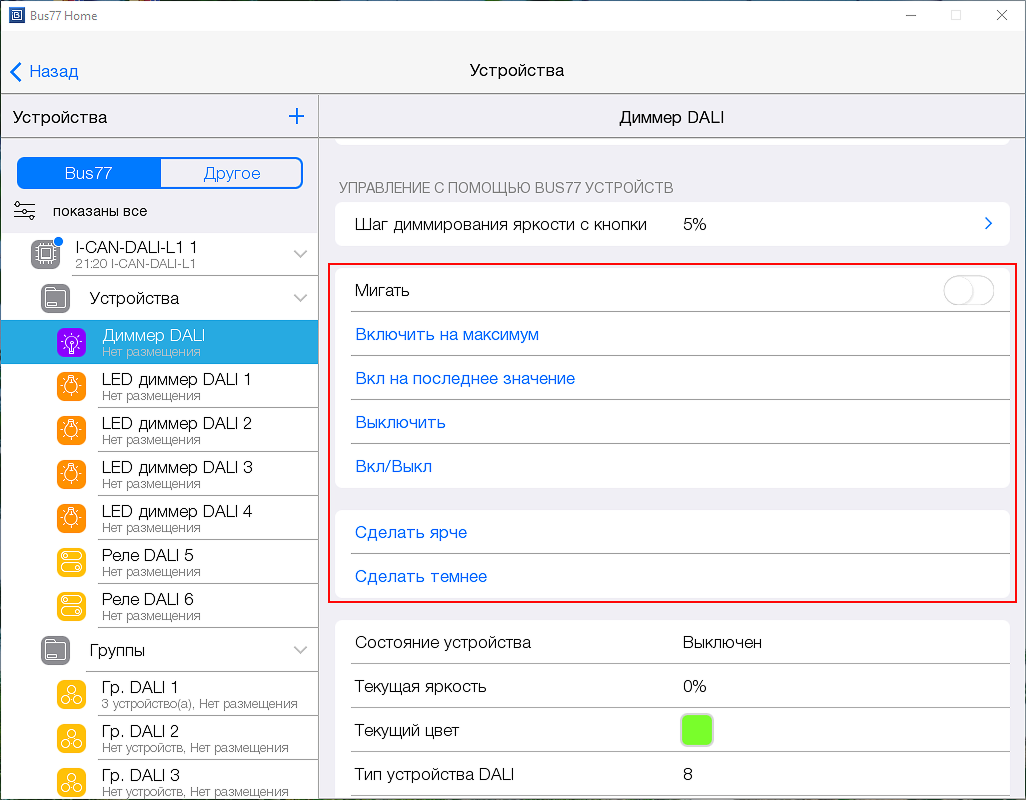Screen dimensions: 1026x800
Task: Click the LED диммер DALI 4 icon
Action: [x=71, y=518]
